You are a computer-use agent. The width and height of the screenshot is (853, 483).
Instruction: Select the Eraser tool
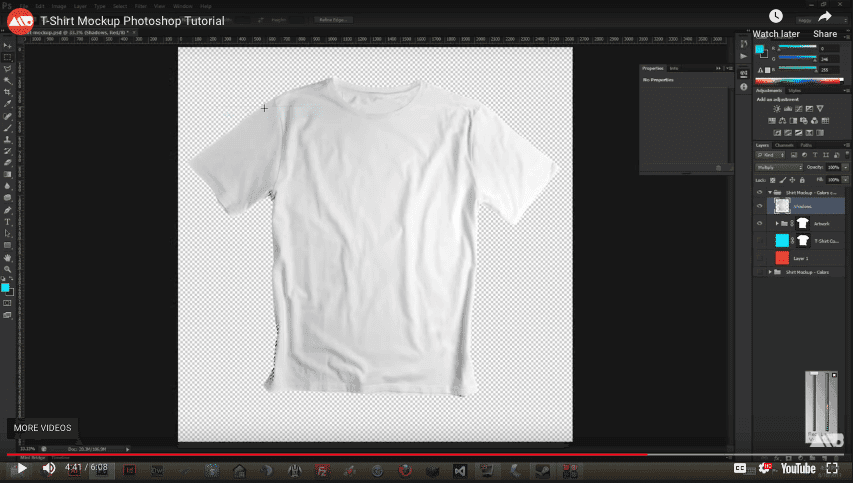pyautogui.click(x=8, y=163)
